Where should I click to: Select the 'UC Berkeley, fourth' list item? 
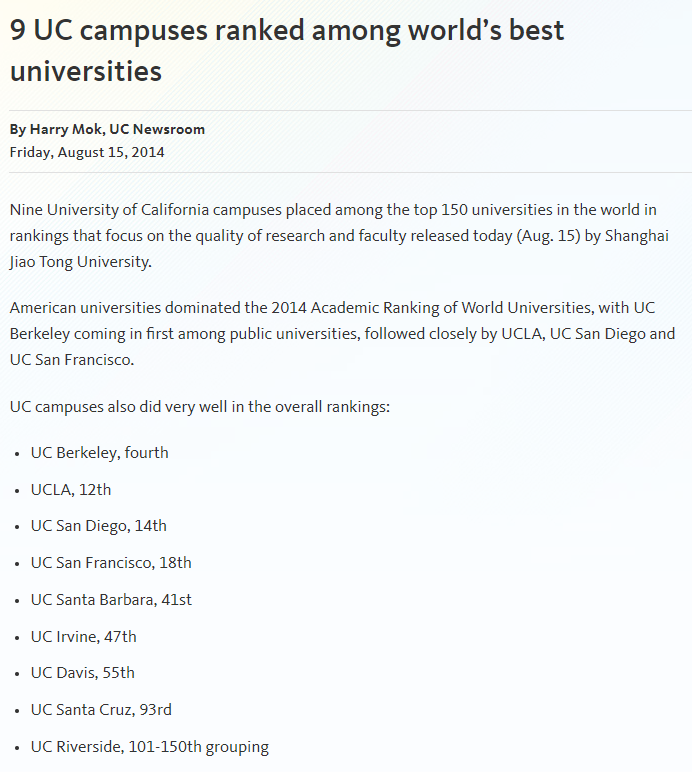(99, 452)
